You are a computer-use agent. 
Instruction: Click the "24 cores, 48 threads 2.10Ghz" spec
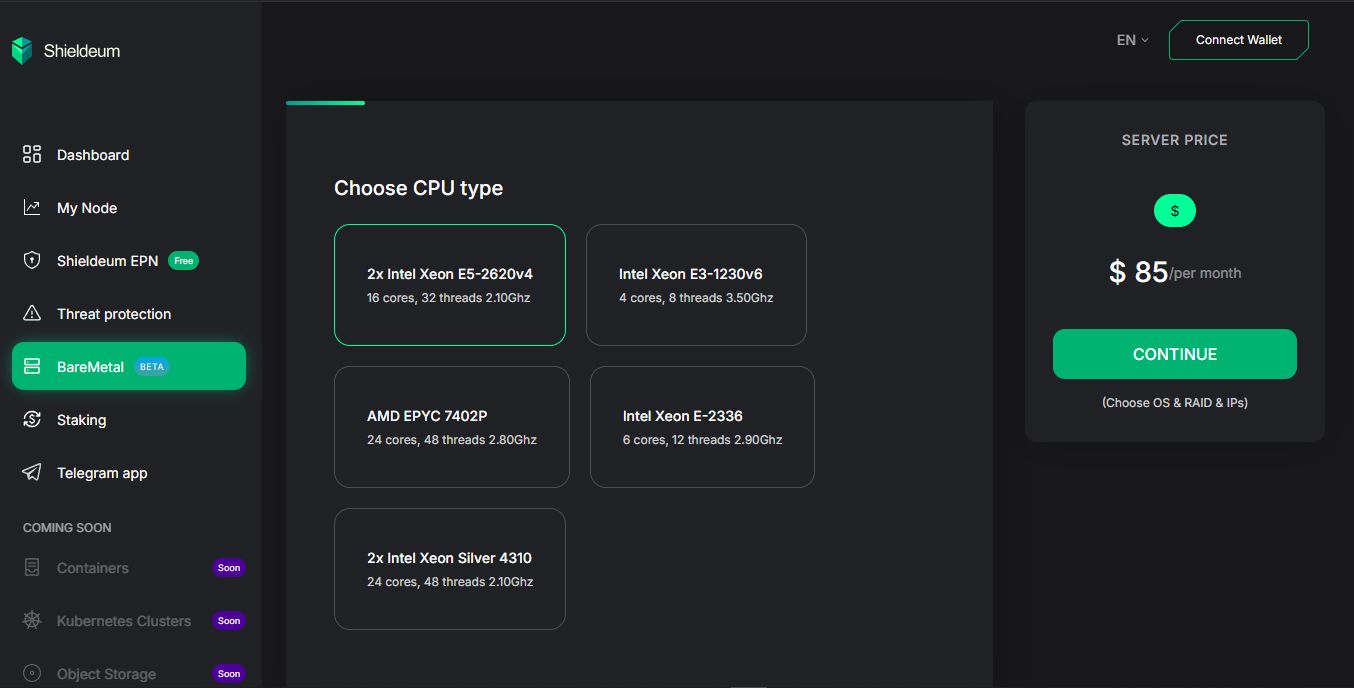450,582
